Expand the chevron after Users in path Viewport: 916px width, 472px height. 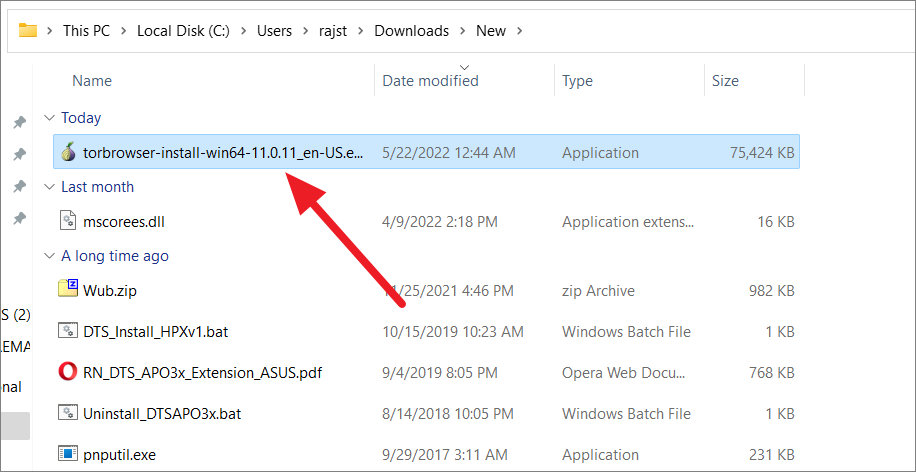click(305, 31)
